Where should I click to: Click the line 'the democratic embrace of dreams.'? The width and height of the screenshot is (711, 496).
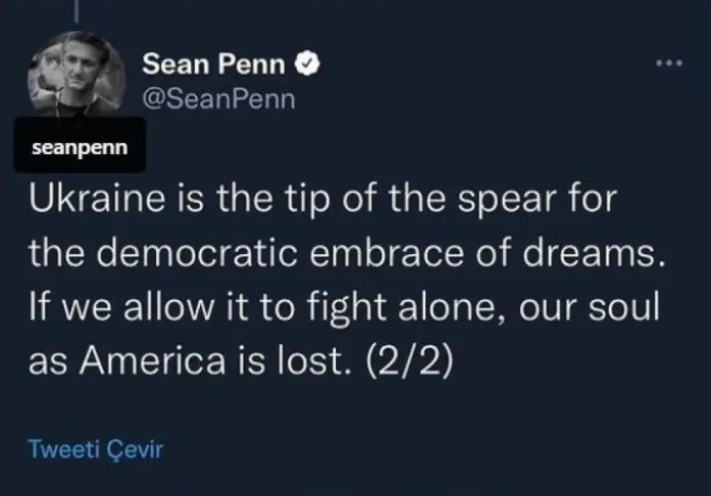[347, 253]
